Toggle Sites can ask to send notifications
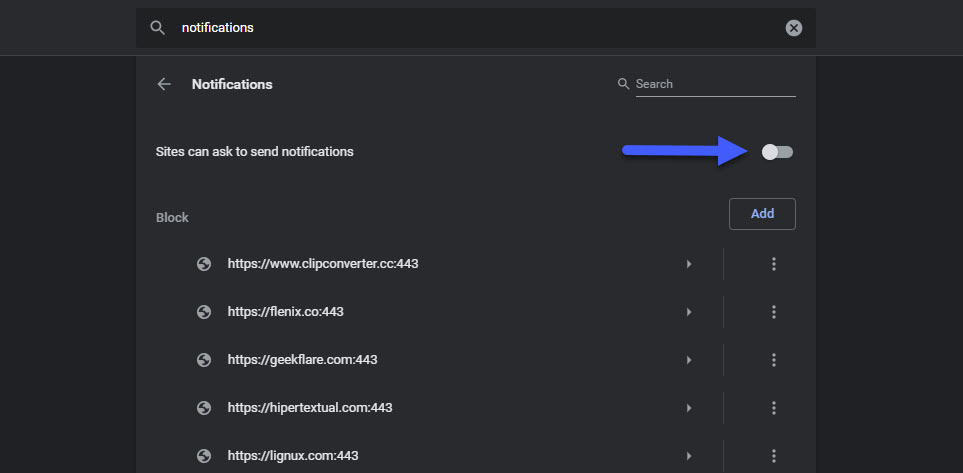 (x=778, y=152)
